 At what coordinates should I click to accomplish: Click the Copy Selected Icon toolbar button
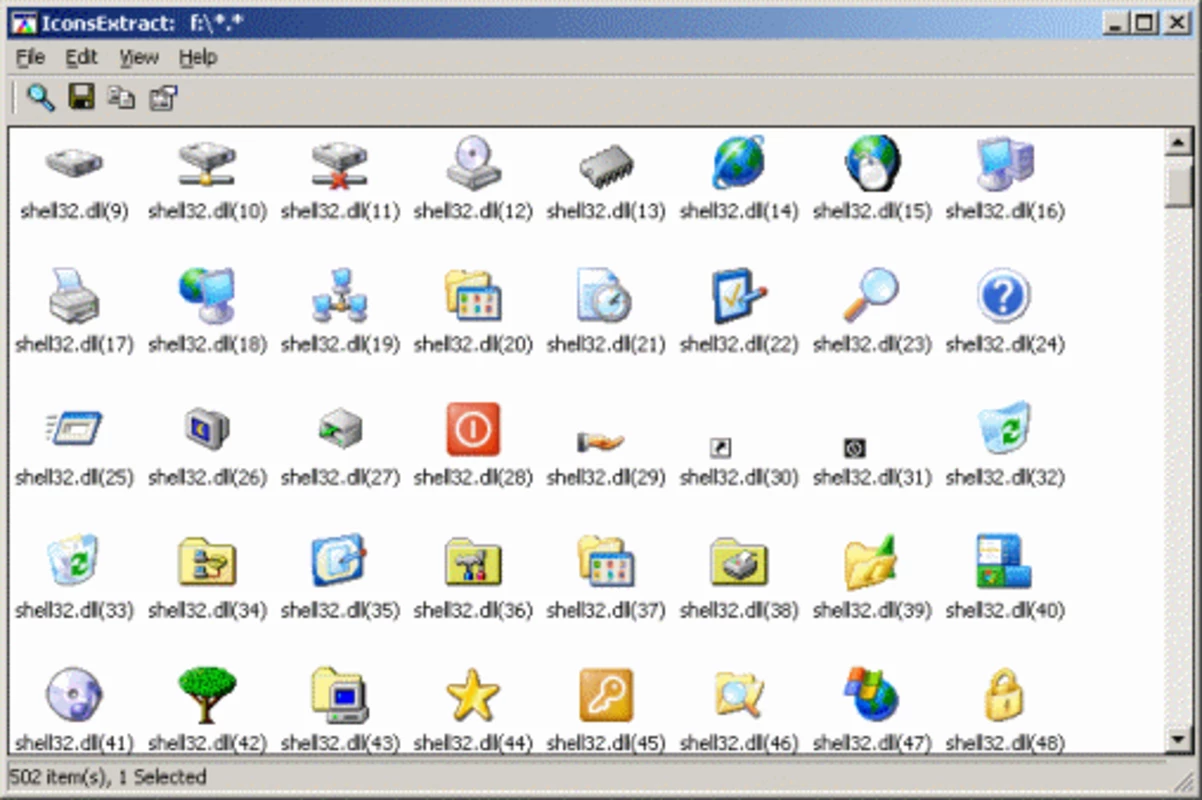coord(121,97)
